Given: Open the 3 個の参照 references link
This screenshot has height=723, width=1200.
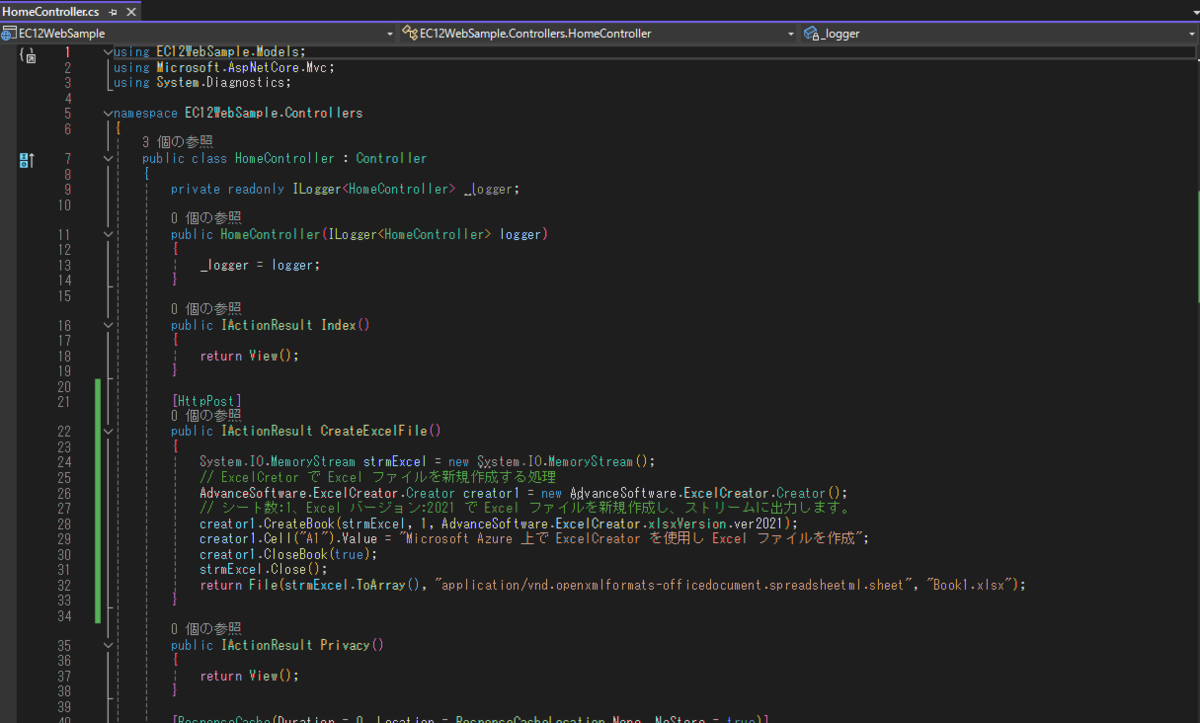Looking at the screenshot, I should (177, 142).
